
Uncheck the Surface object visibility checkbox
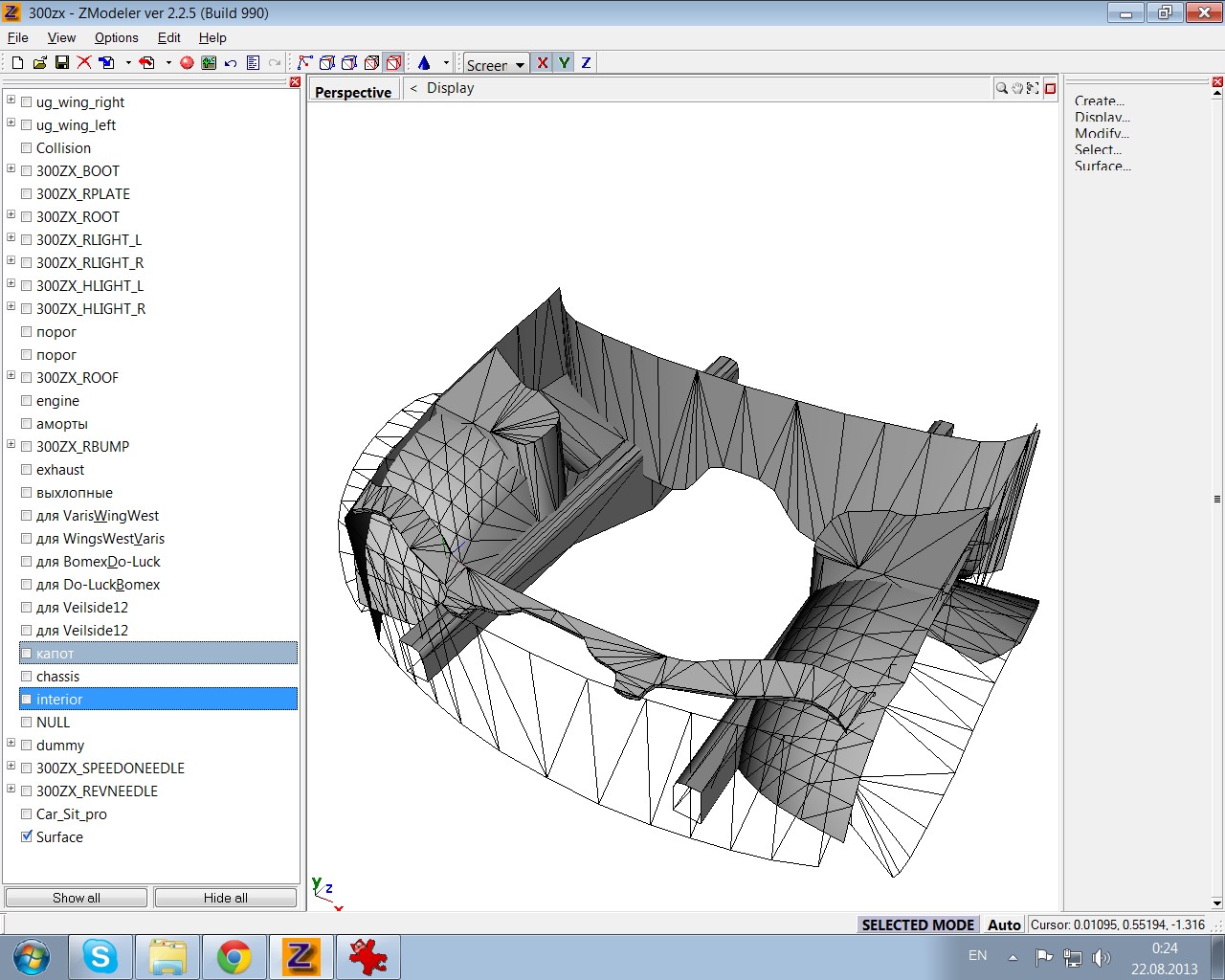point(27,836)
